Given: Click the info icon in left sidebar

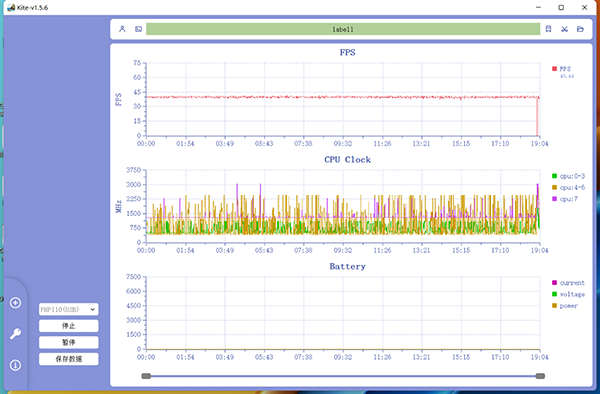Looking at the screenshot, I should (15, 365).
